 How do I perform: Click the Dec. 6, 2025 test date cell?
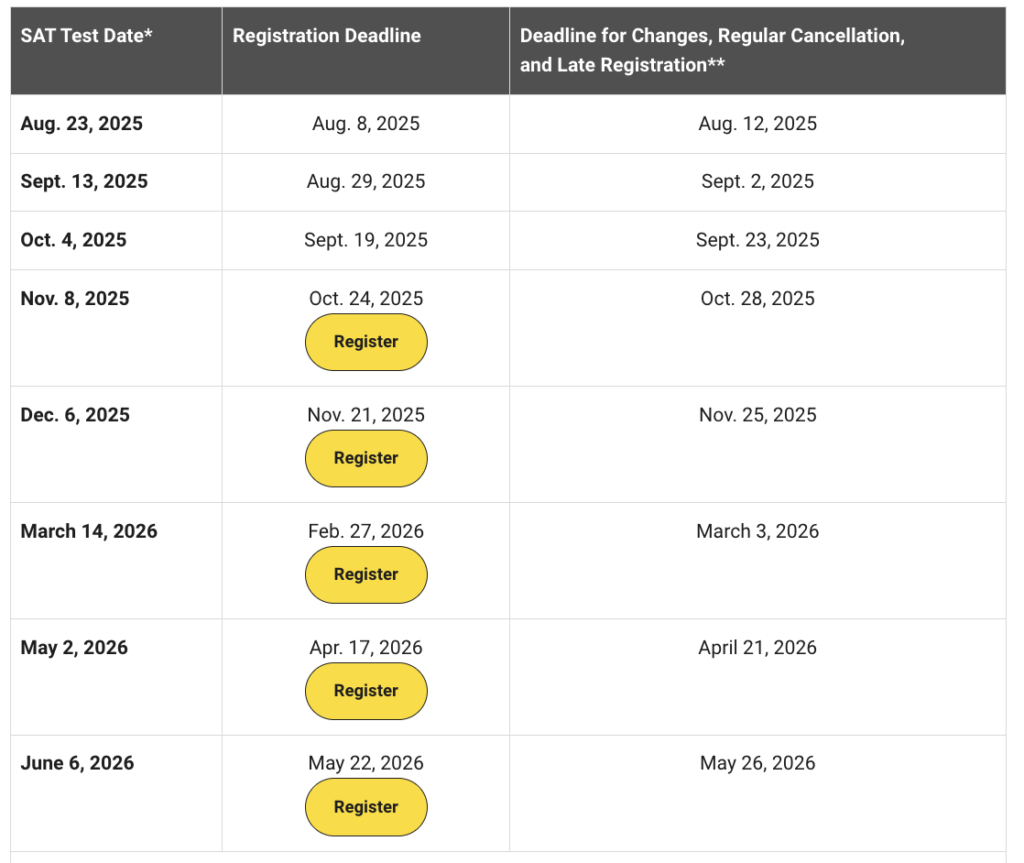tap(75, 415)
